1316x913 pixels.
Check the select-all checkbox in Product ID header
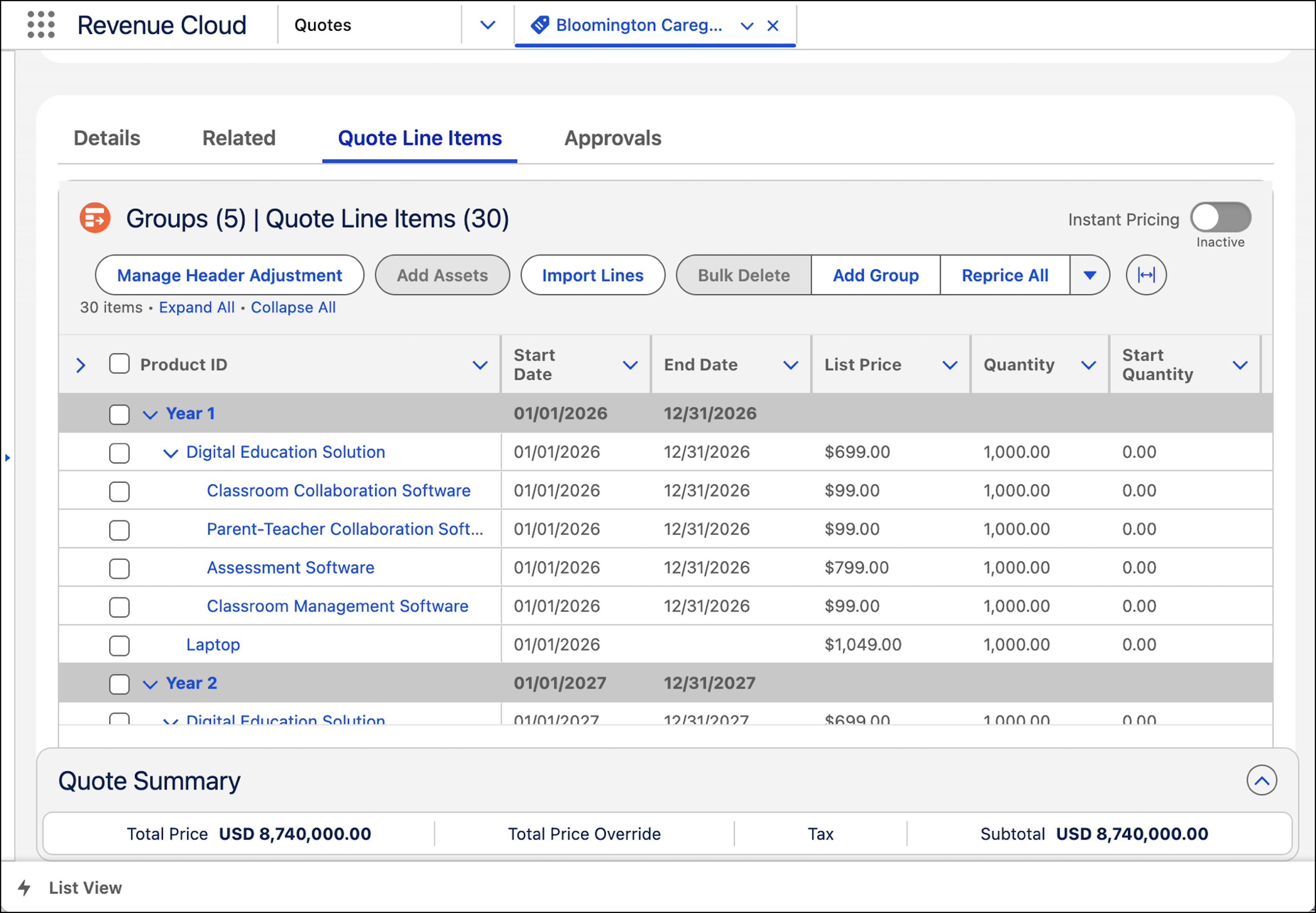[119, 364]
